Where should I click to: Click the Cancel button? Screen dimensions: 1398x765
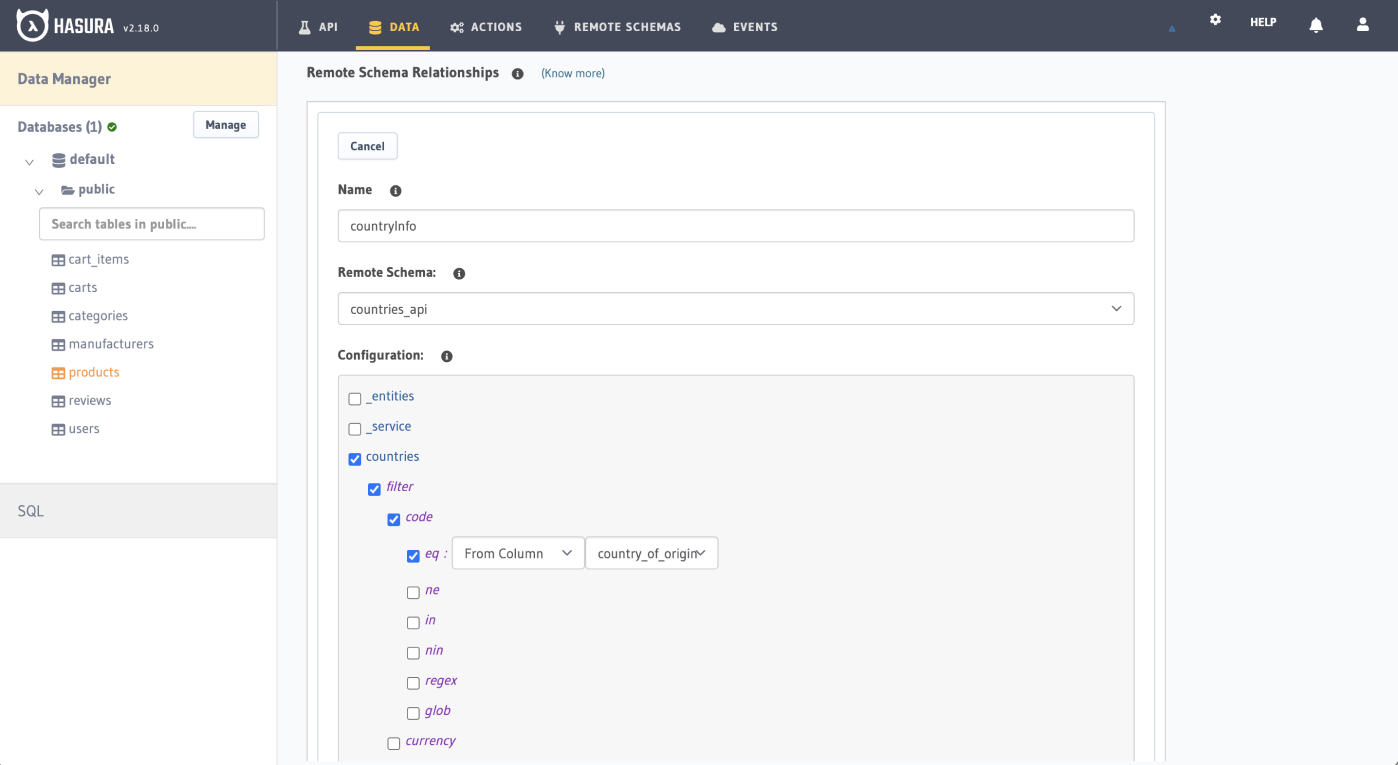367,145
